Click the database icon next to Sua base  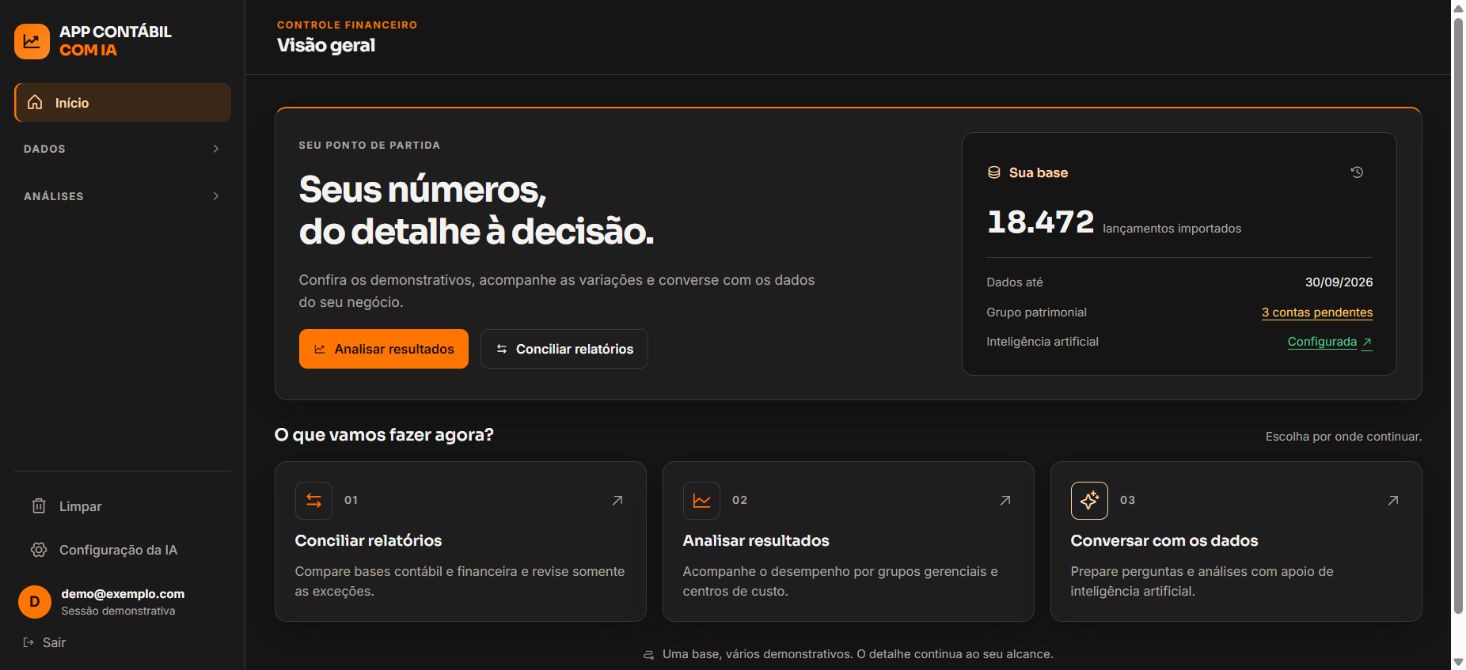point(994,172)
